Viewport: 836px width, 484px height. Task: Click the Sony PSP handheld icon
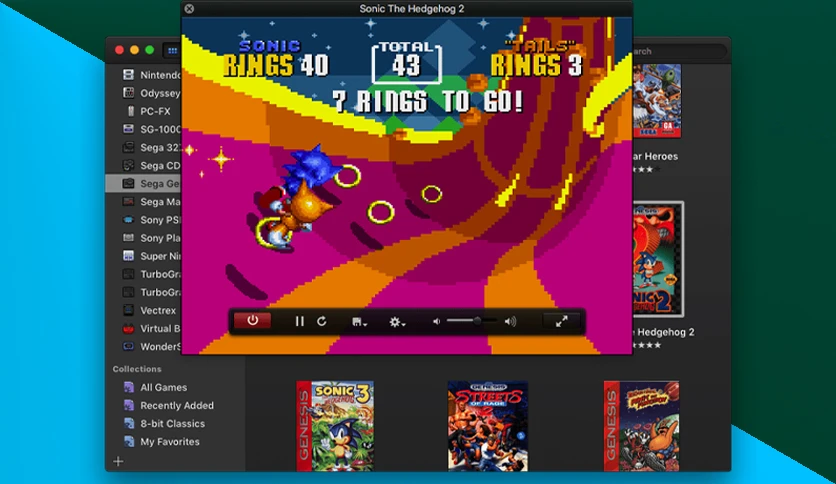click(x=128, y=220)
